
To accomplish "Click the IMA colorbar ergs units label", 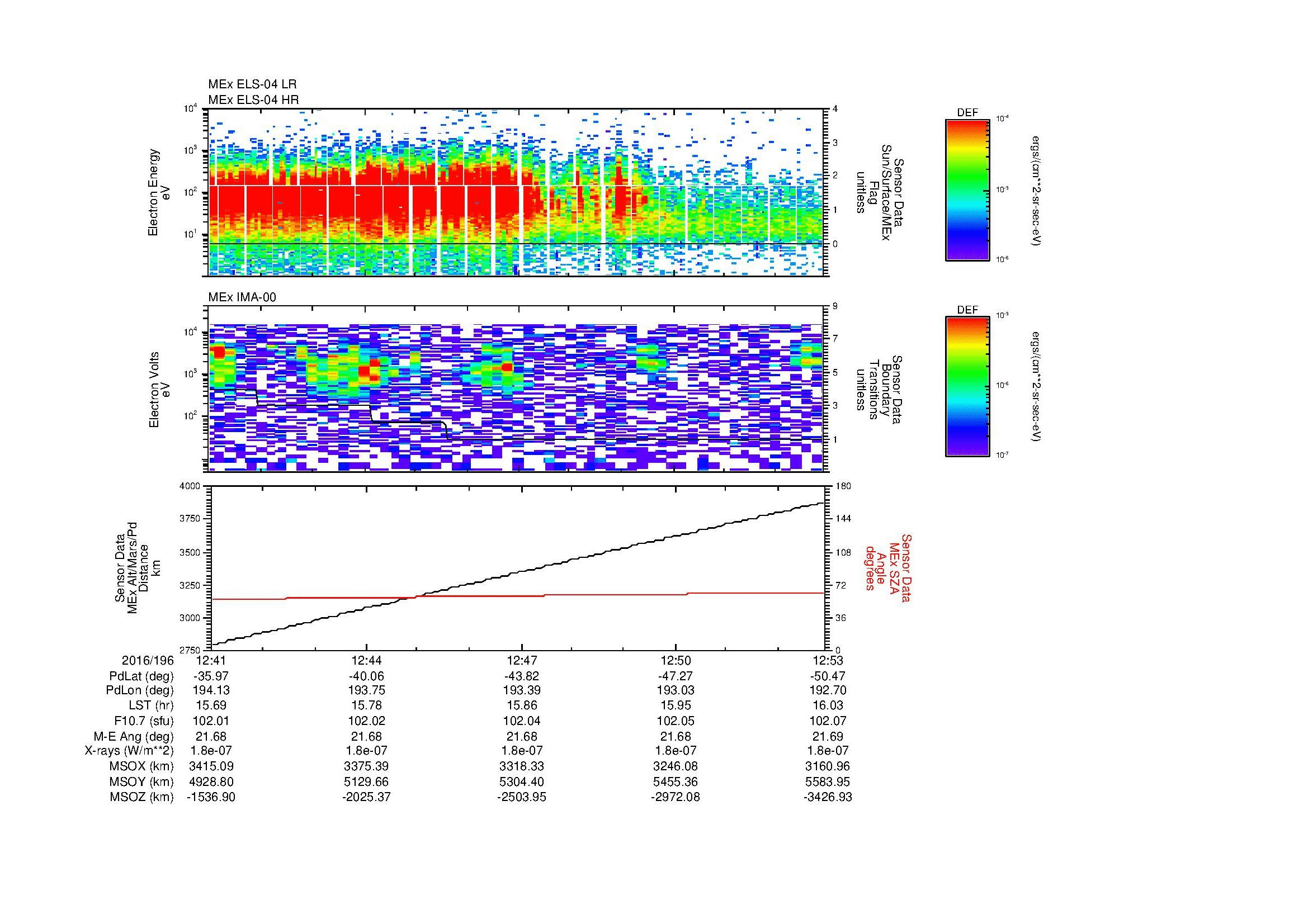I will (1036, 387).
